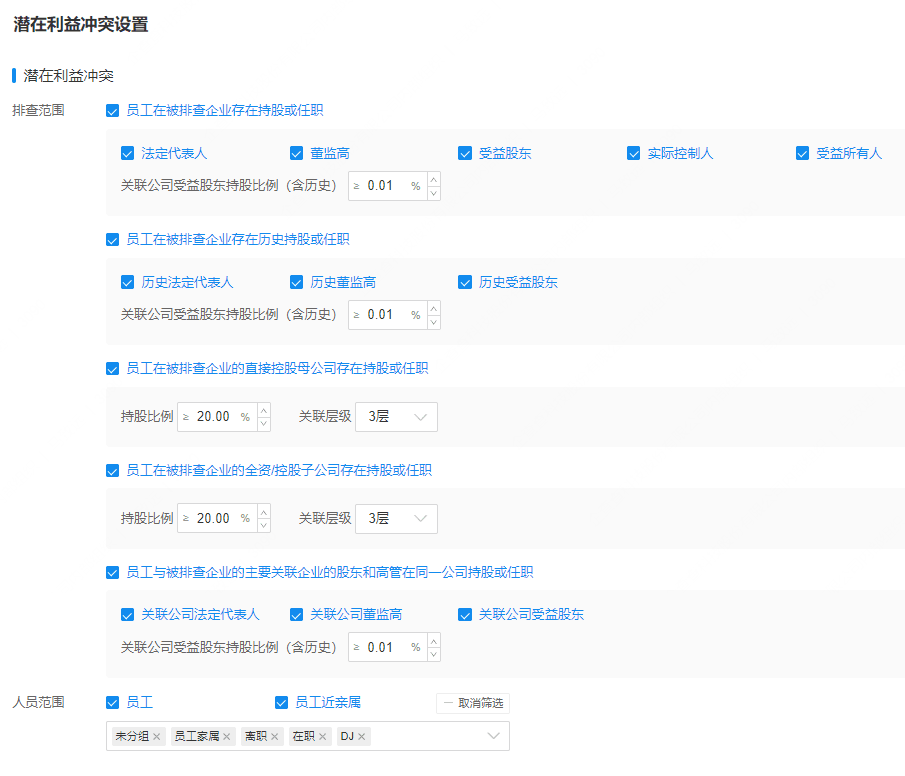Image resolution: width=905 pixels, height=776 pixels.
Task: Toggle the 法定代表人 checkbox
Action: point(128,154)
